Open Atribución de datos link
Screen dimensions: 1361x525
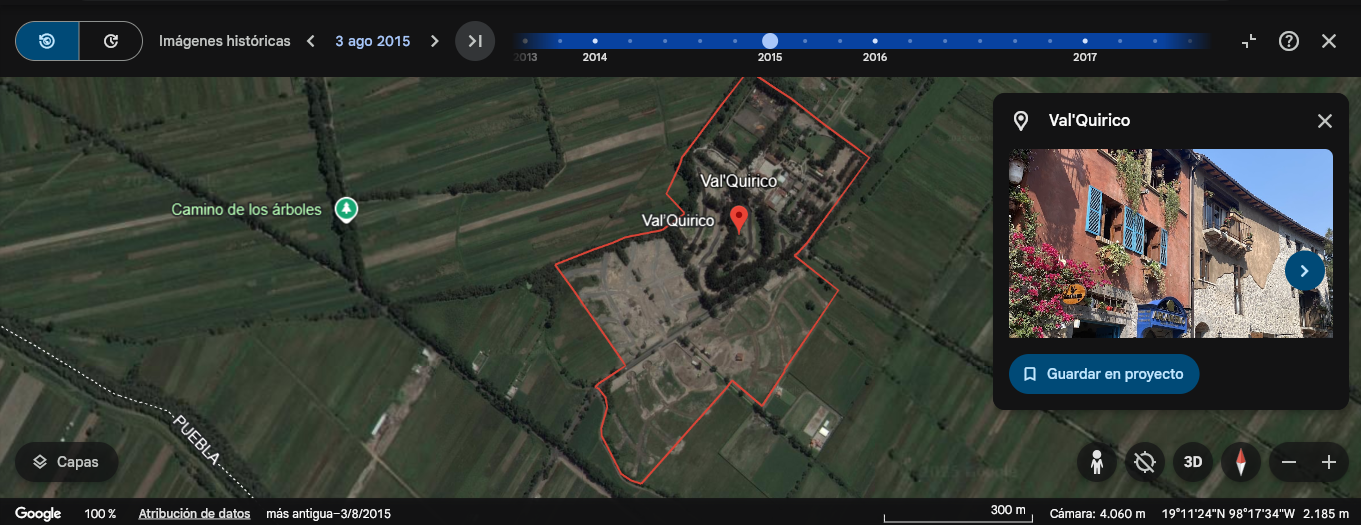[x=194, y=513]
